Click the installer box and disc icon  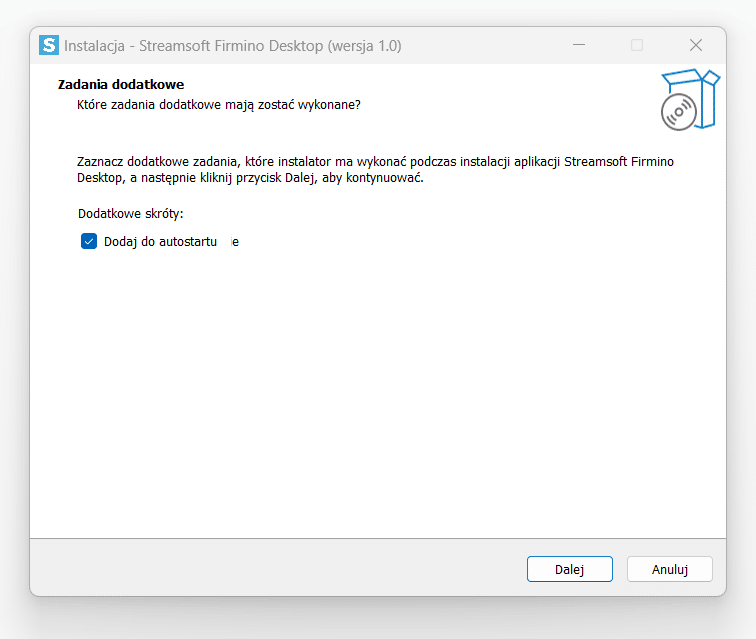pyautogui.click(x=690, y=99)
